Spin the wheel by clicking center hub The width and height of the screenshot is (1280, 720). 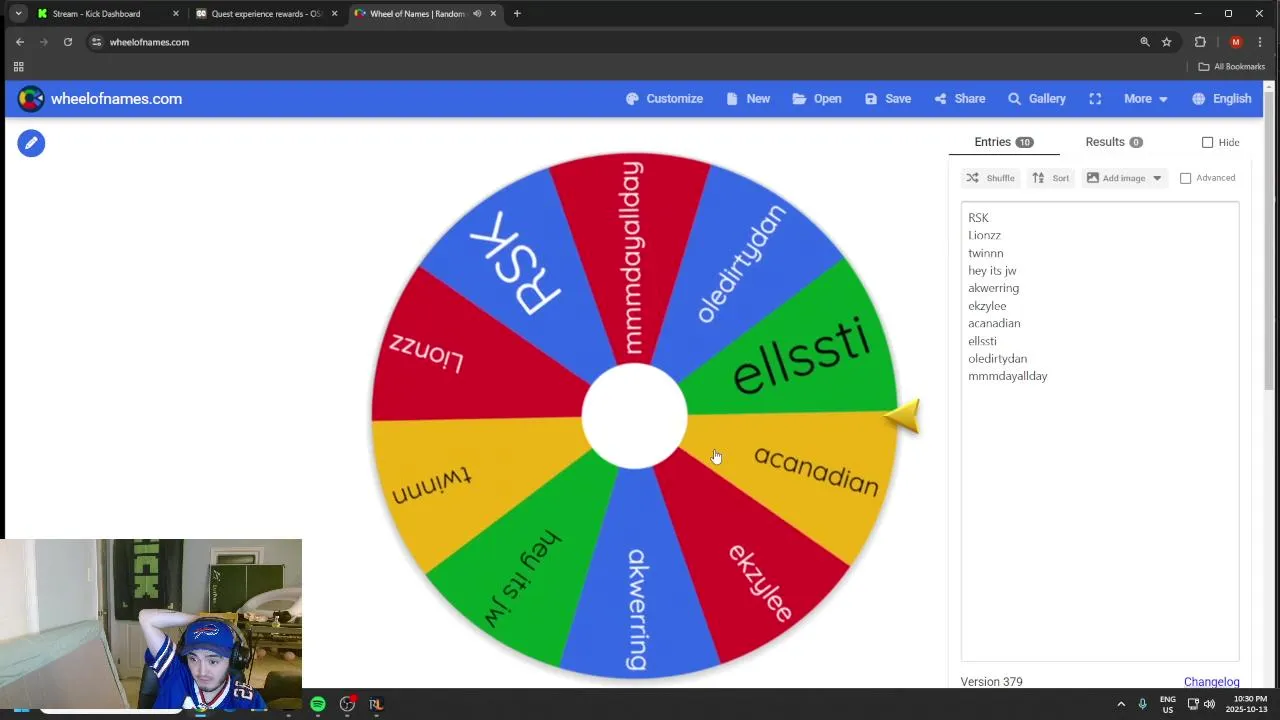[634, 416]
